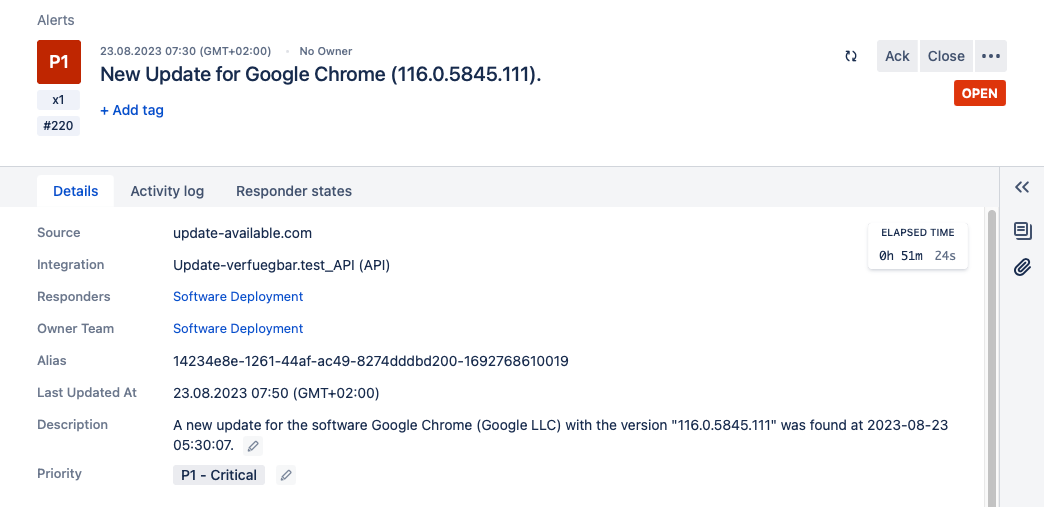
Task: Click the red P1 priority badge
Action: click(x=59, y=62)
